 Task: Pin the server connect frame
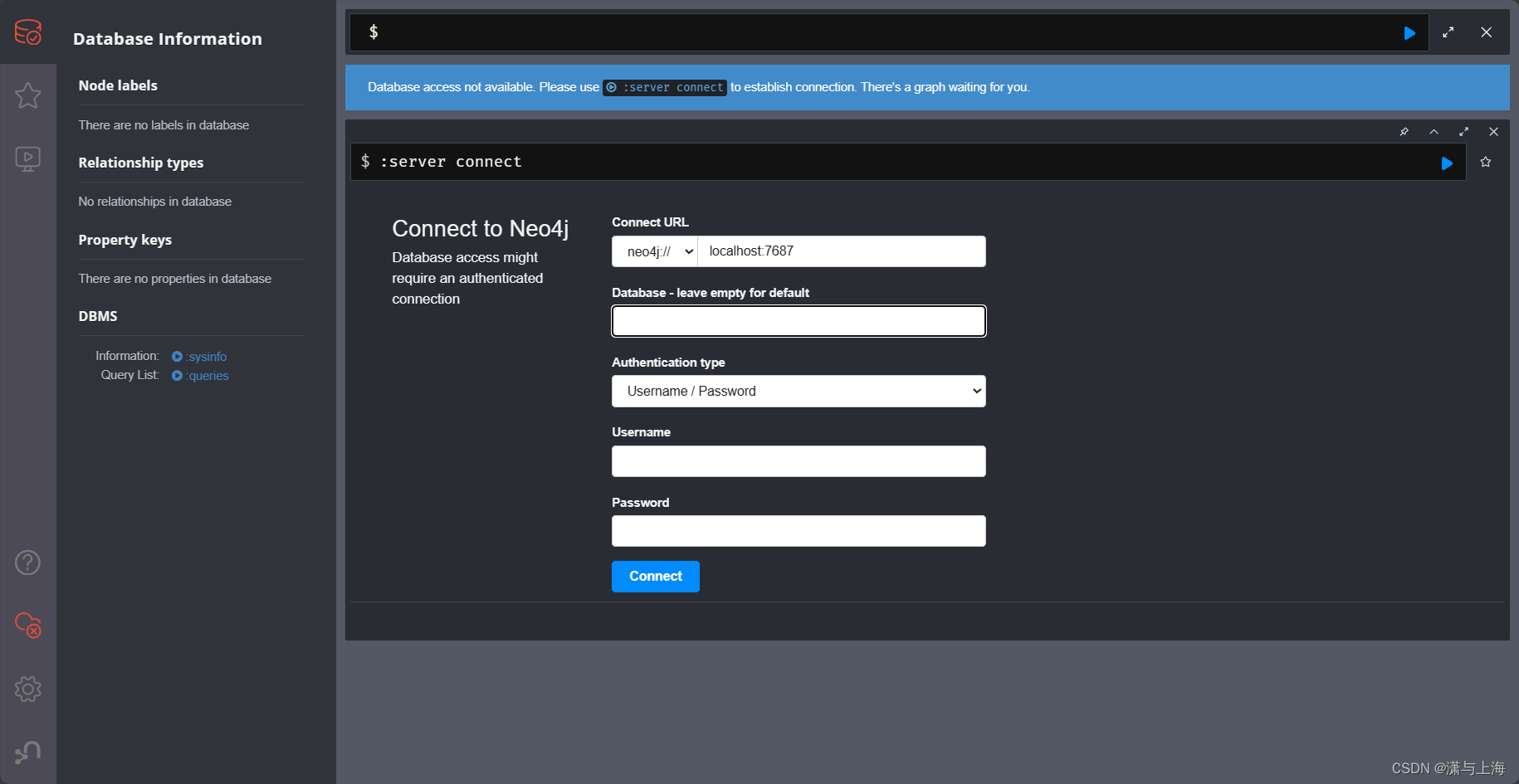(1404, 132)
